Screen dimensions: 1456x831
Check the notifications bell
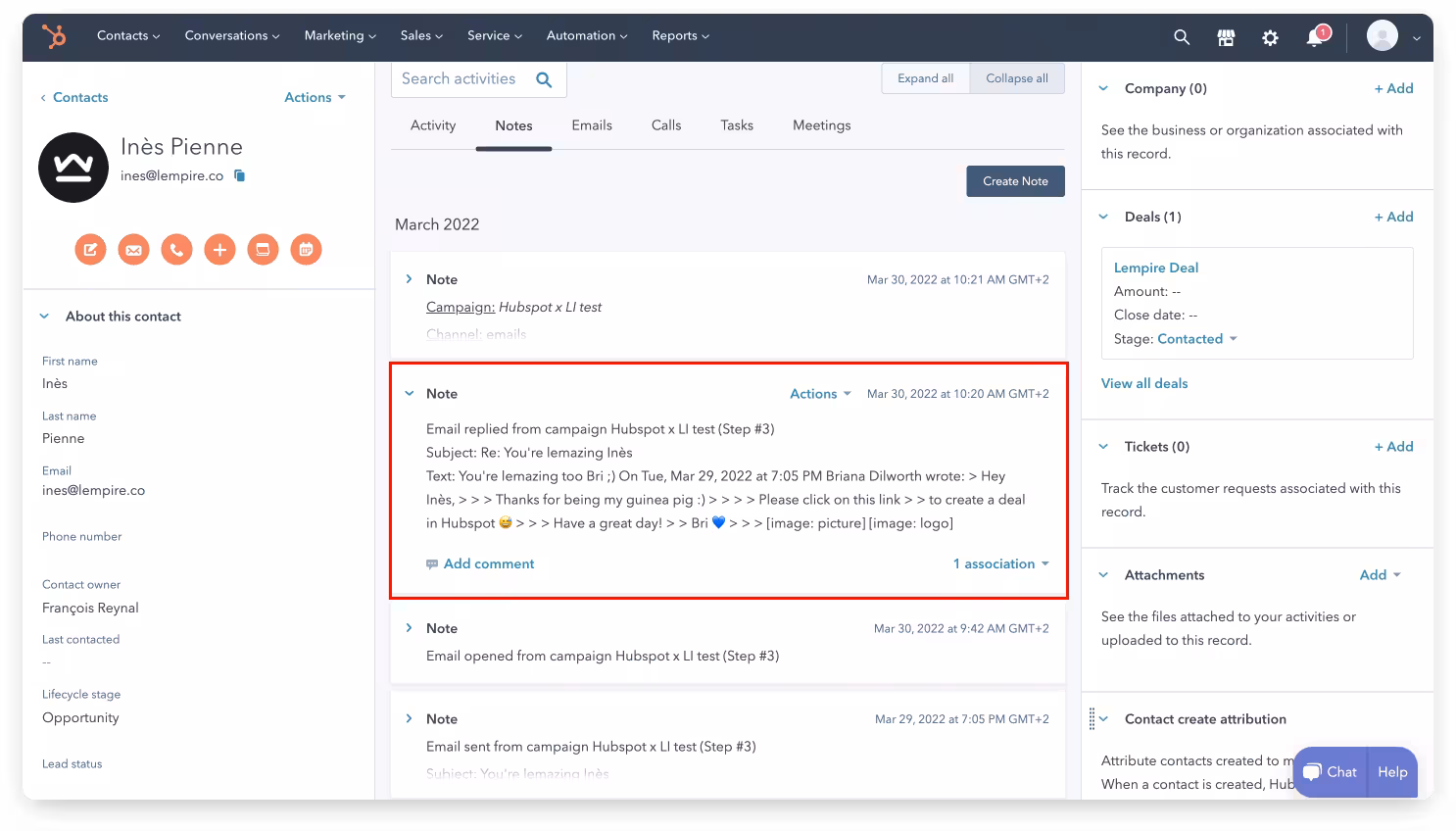click(1315, 37)
